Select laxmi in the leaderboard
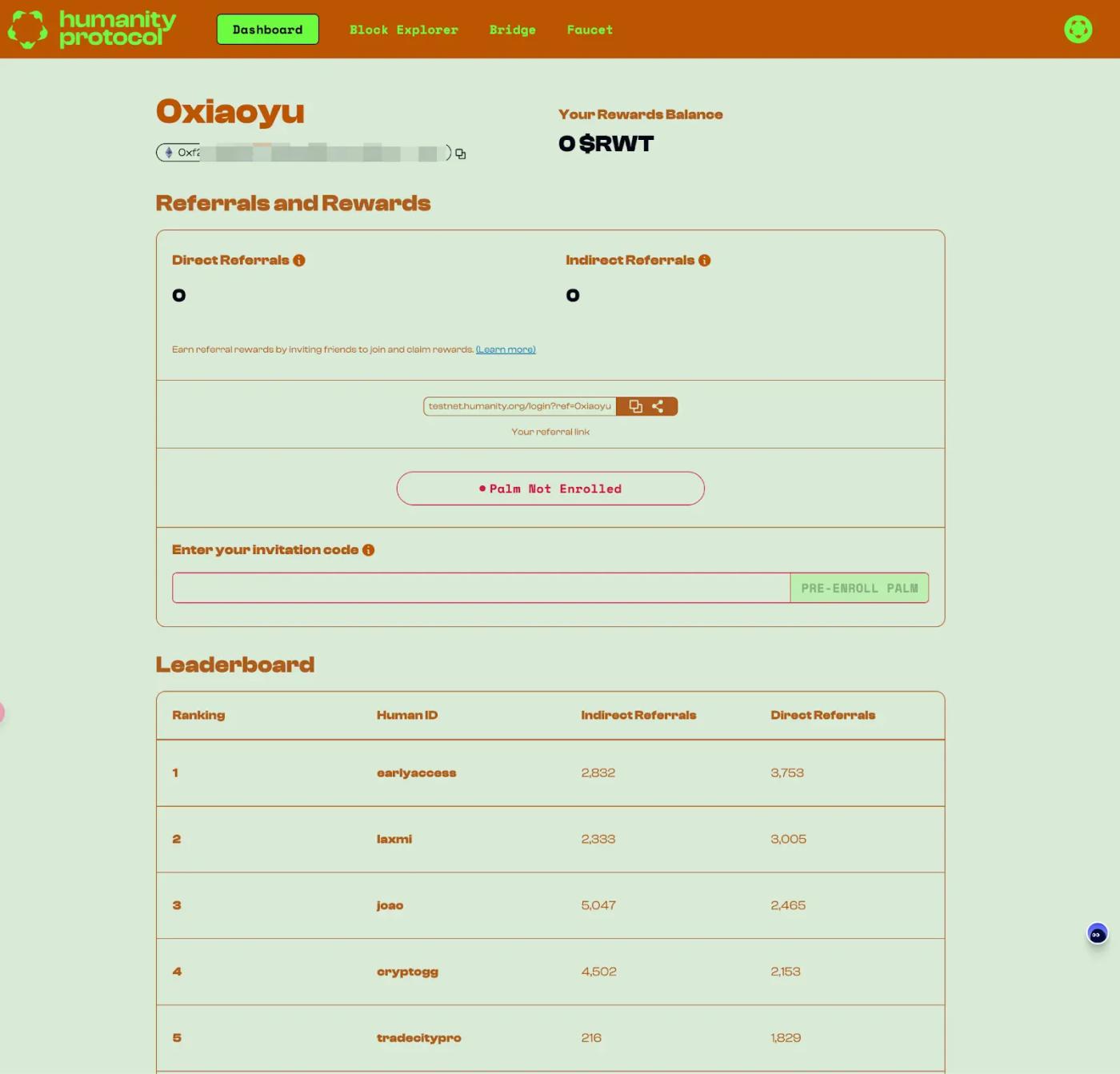This screenshot has height=1074, width=1120. [x=394, y=839]
